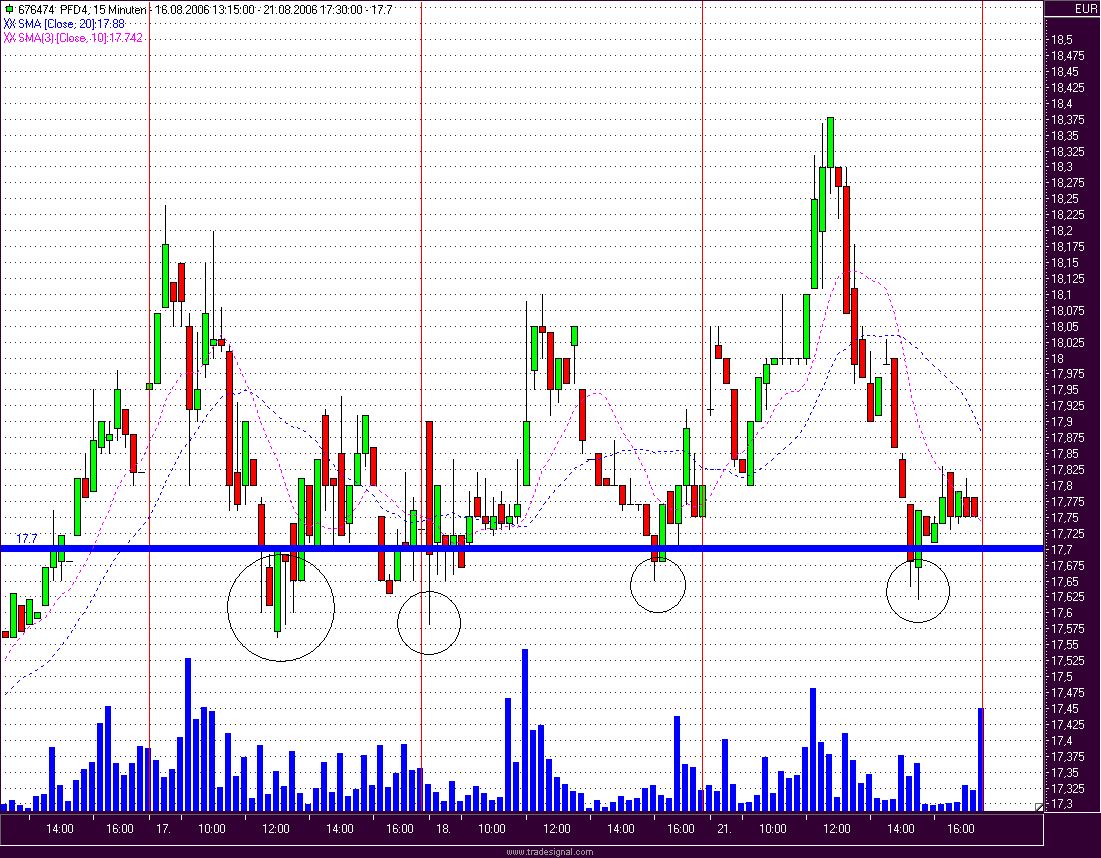The height and width of the screenshot is (858, 1101).
Task: Click the '18,375' price axis label
Action: pos(1067,120)
